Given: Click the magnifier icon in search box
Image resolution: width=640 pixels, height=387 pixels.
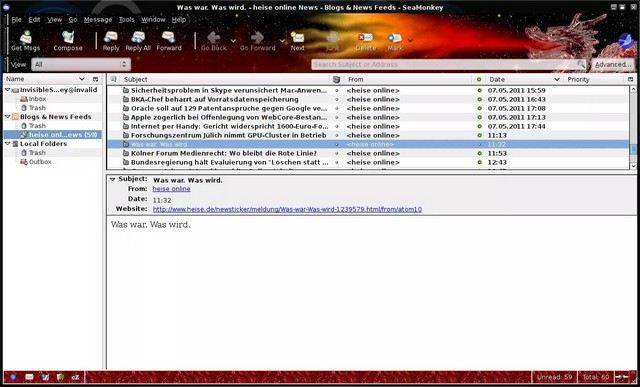Looking at the screenshot, I should [x=580, y=64].
